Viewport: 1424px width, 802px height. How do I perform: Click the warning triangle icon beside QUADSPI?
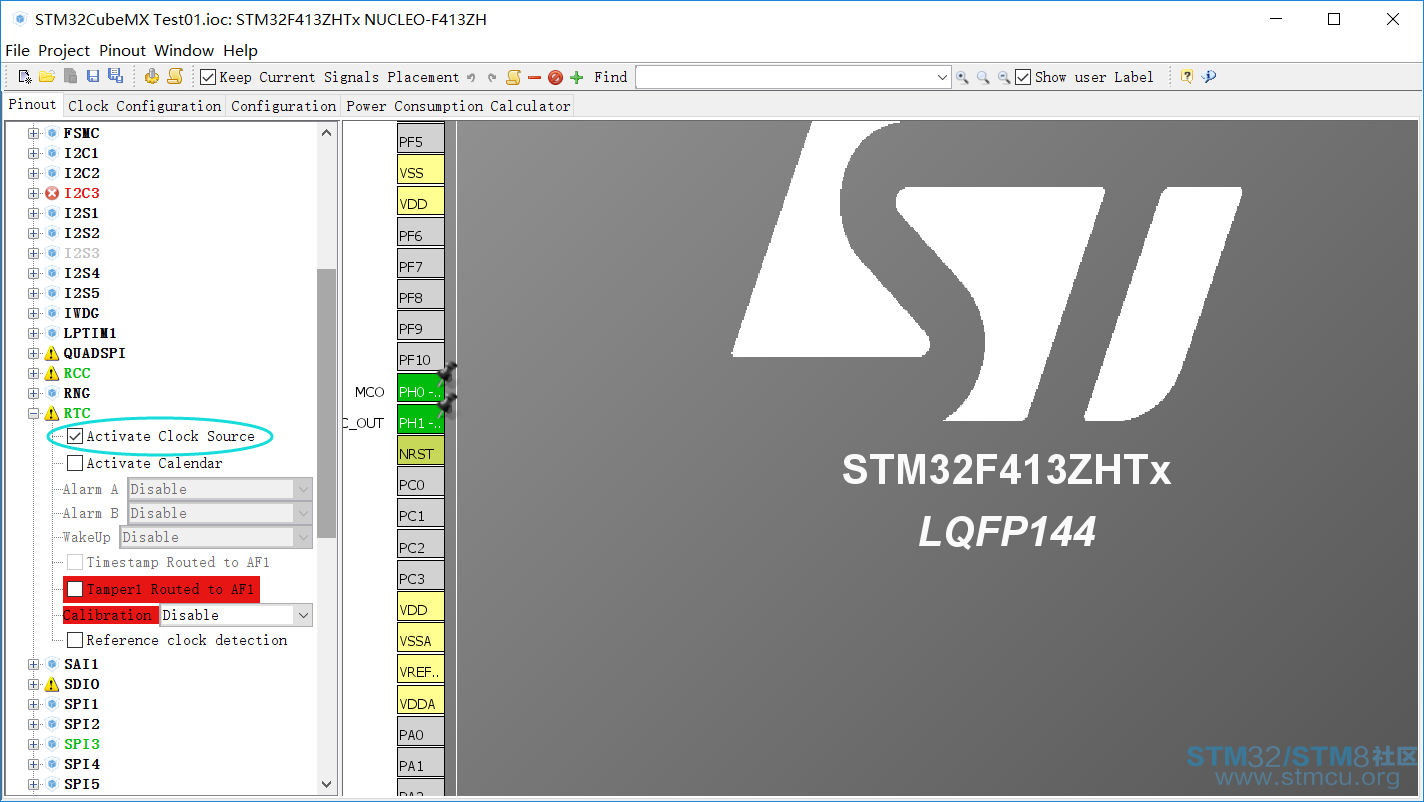[52, 353]
